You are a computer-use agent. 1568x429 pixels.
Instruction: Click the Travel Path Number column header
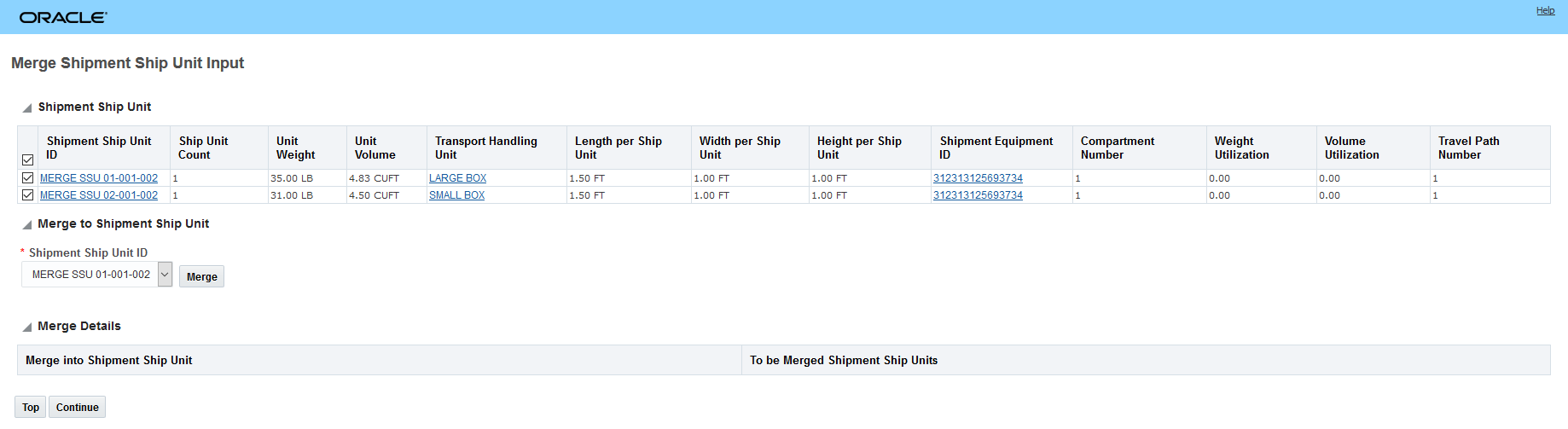point(1468,148)
